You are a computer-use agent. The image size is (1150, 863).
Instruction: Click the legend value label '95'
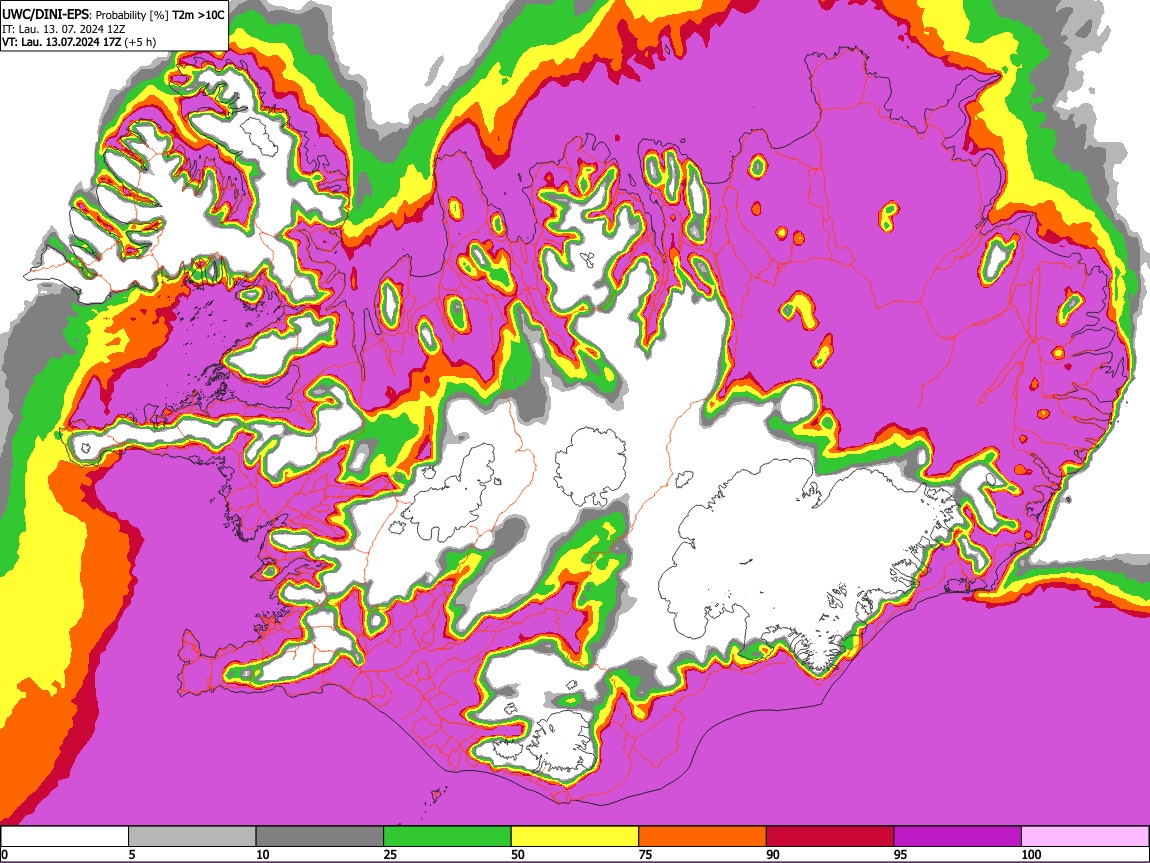[x=901, y=854]
